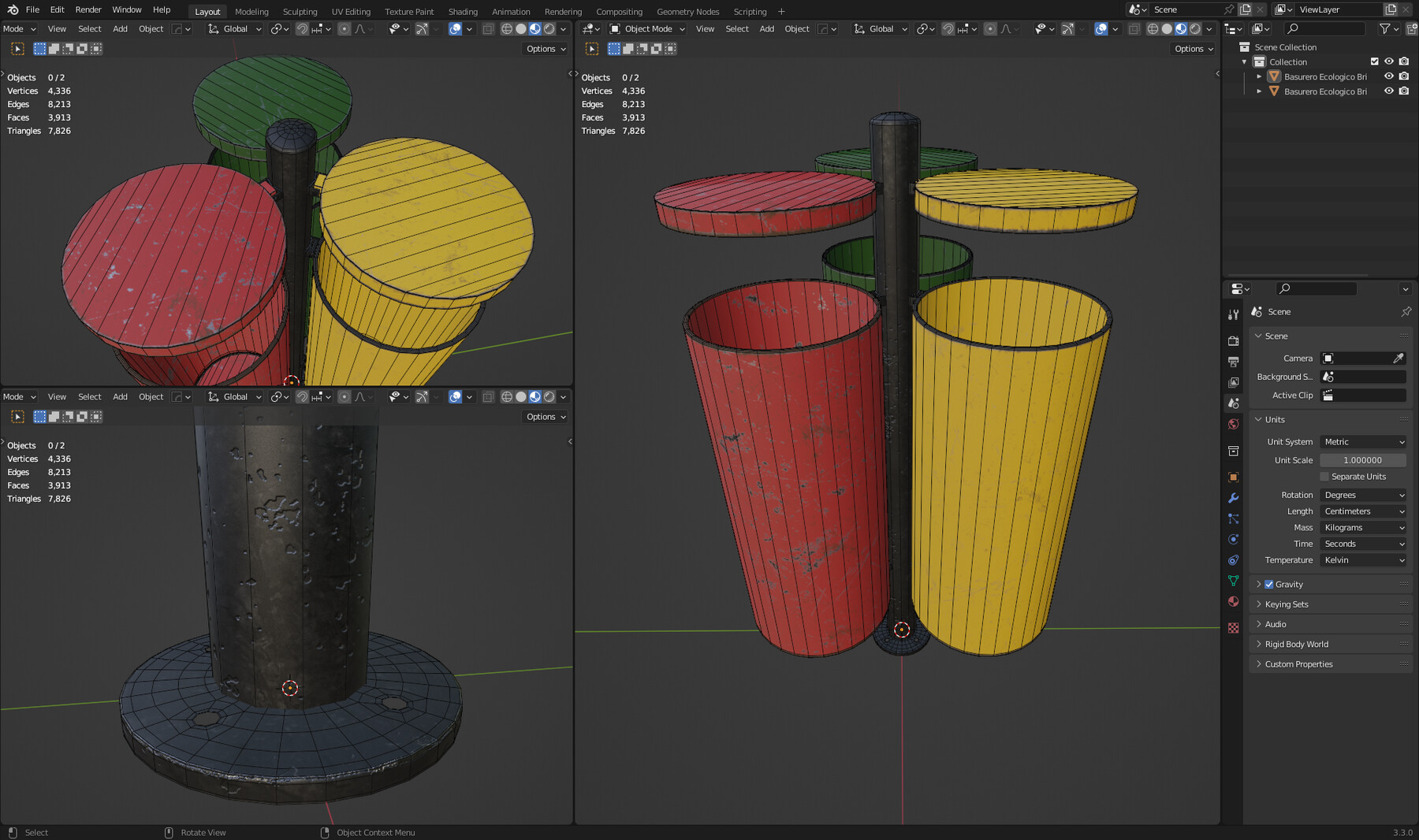1419x840 pixels.
Task: Uncheck the Gravity checkbox
Action: tap(1268, 584)
